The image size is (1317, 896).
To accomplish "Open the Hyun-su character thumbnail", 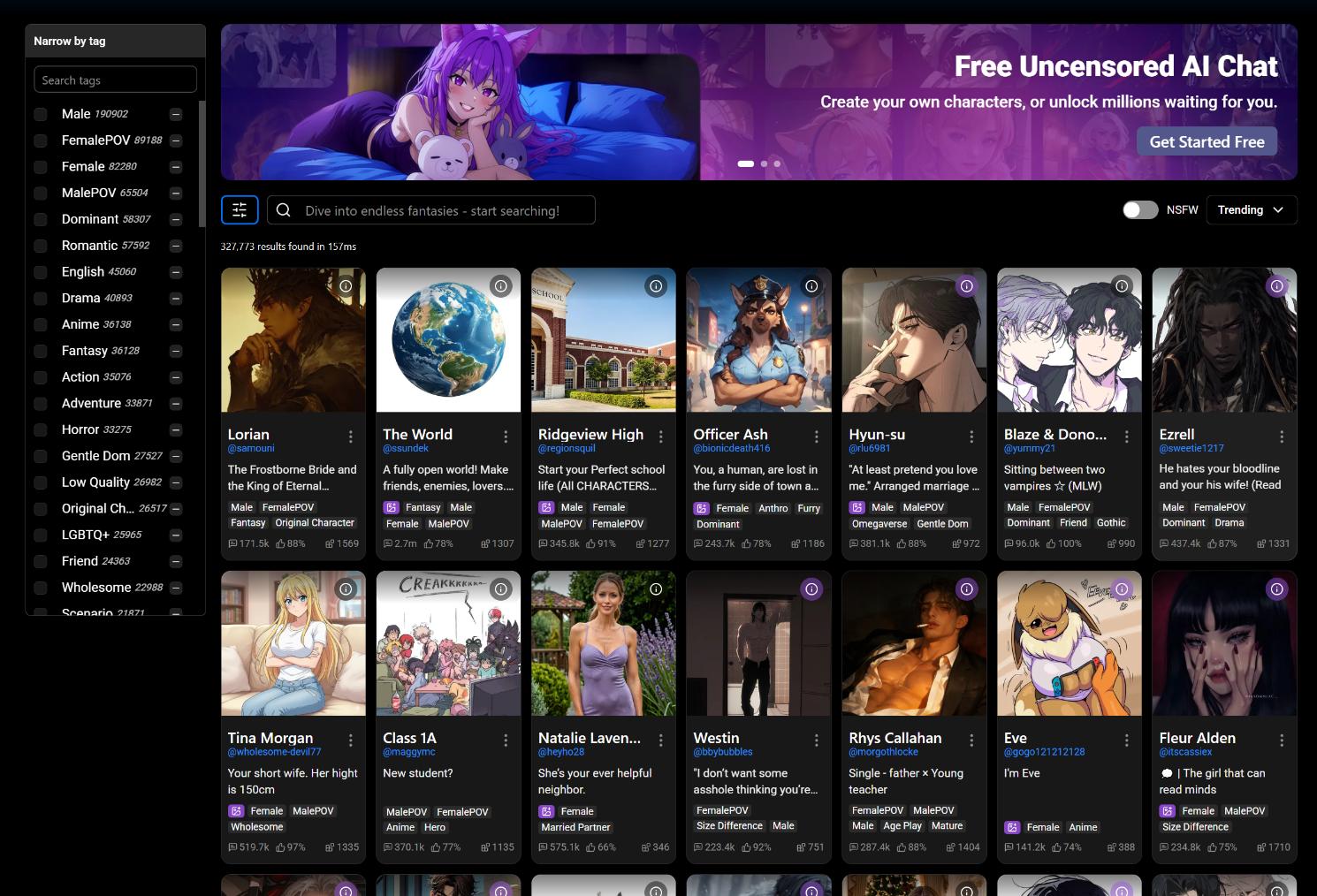I will pyautogui.click(x=914, y=340).
